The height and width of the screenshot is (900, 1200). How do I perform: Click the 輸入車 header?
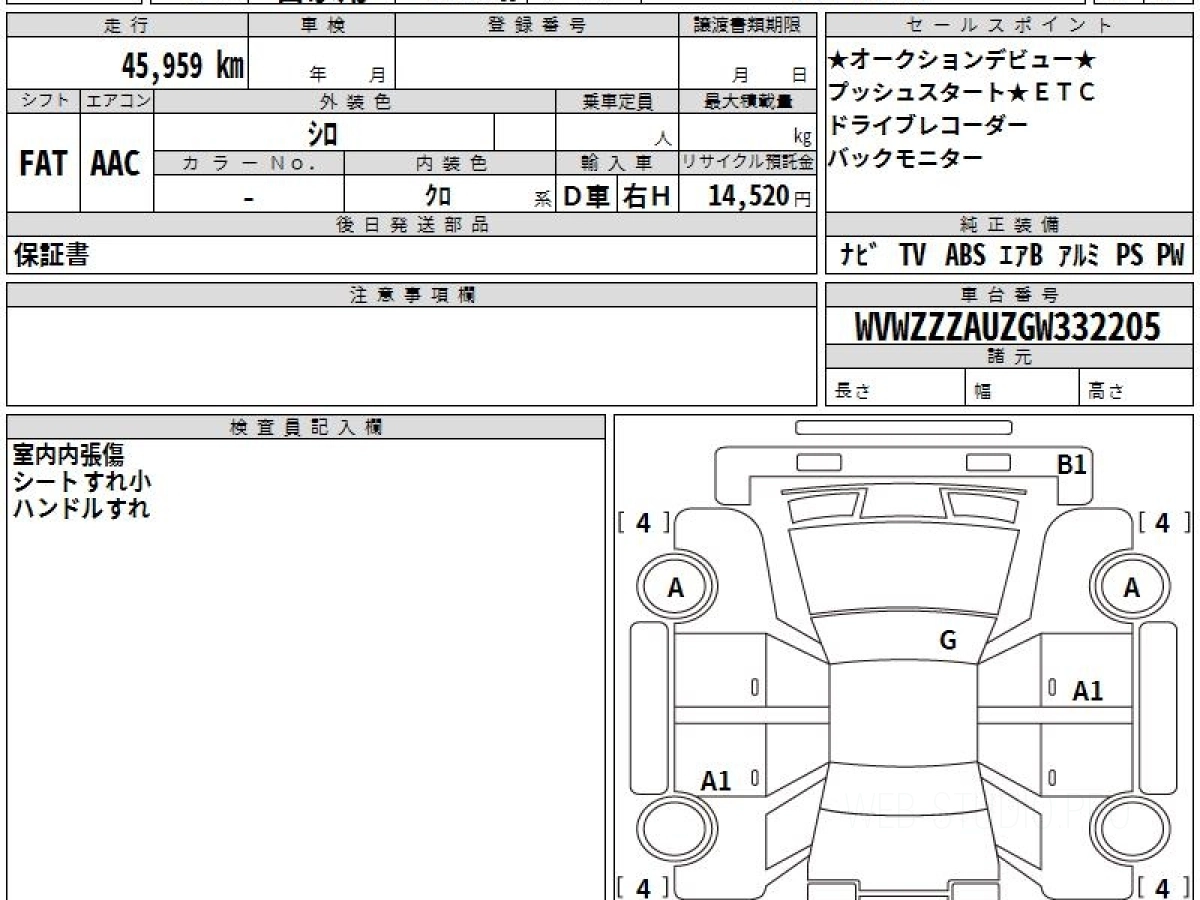617,162
